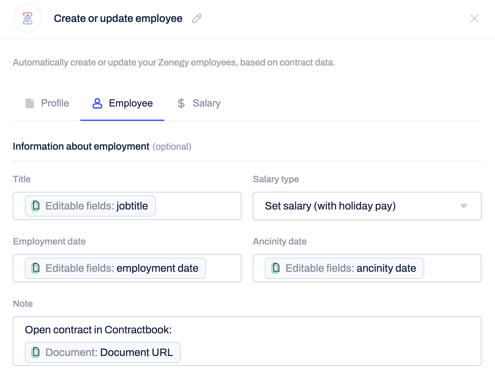
Task: Click the 'Employment date' field label
Action: click(x=49, y=241)
